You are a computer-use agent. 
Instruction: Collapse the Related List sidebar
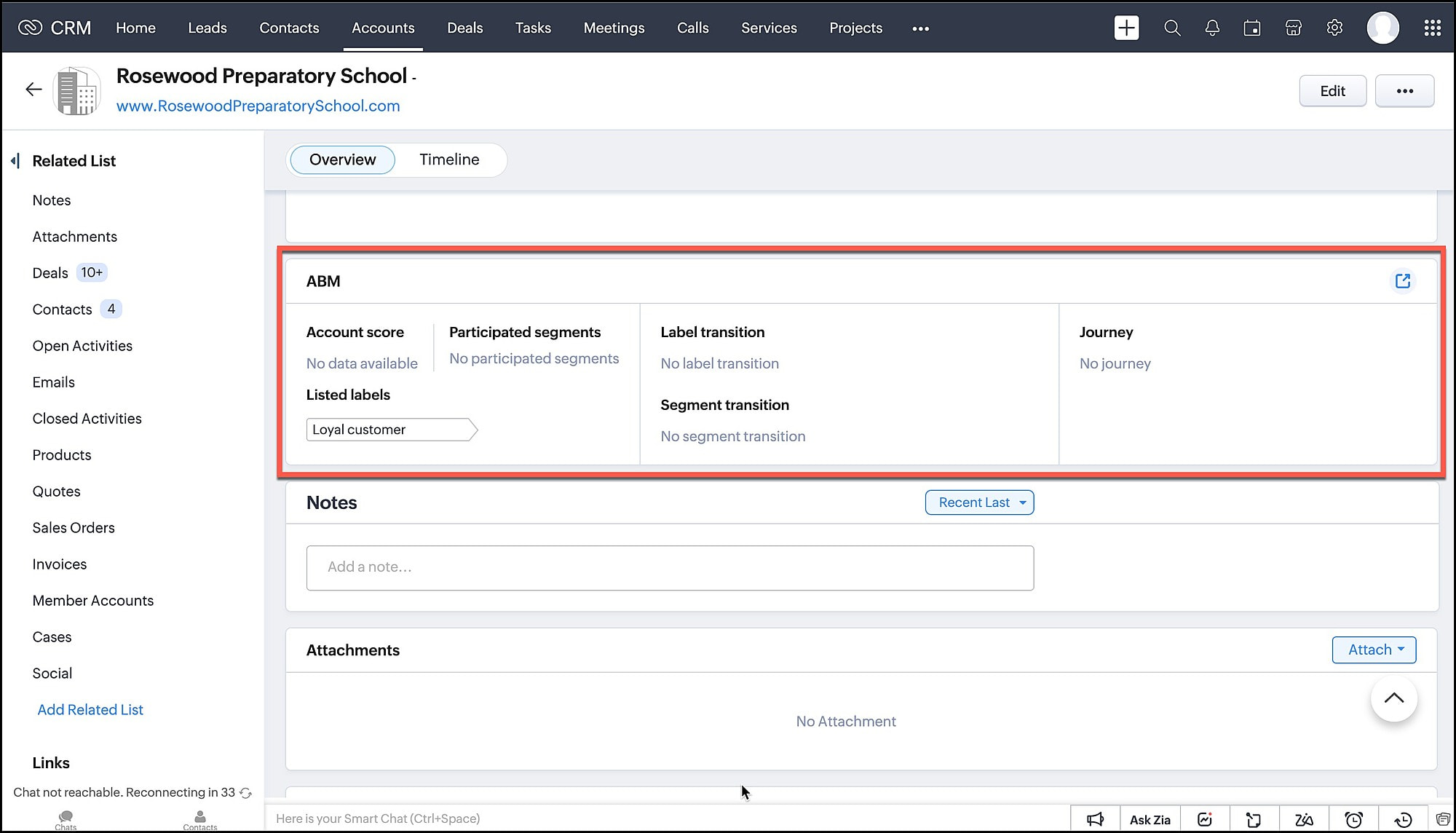(x=15, y=161)
